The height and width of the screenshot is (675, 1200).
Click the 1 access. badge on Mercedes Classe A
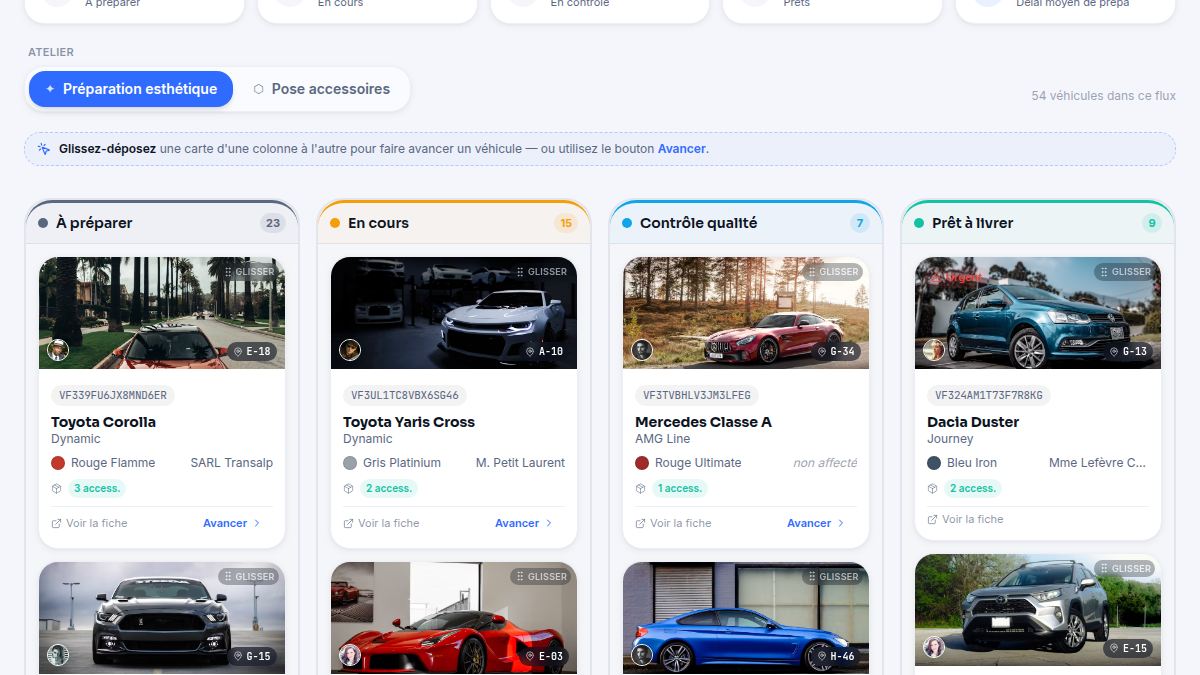coord(680,489)
